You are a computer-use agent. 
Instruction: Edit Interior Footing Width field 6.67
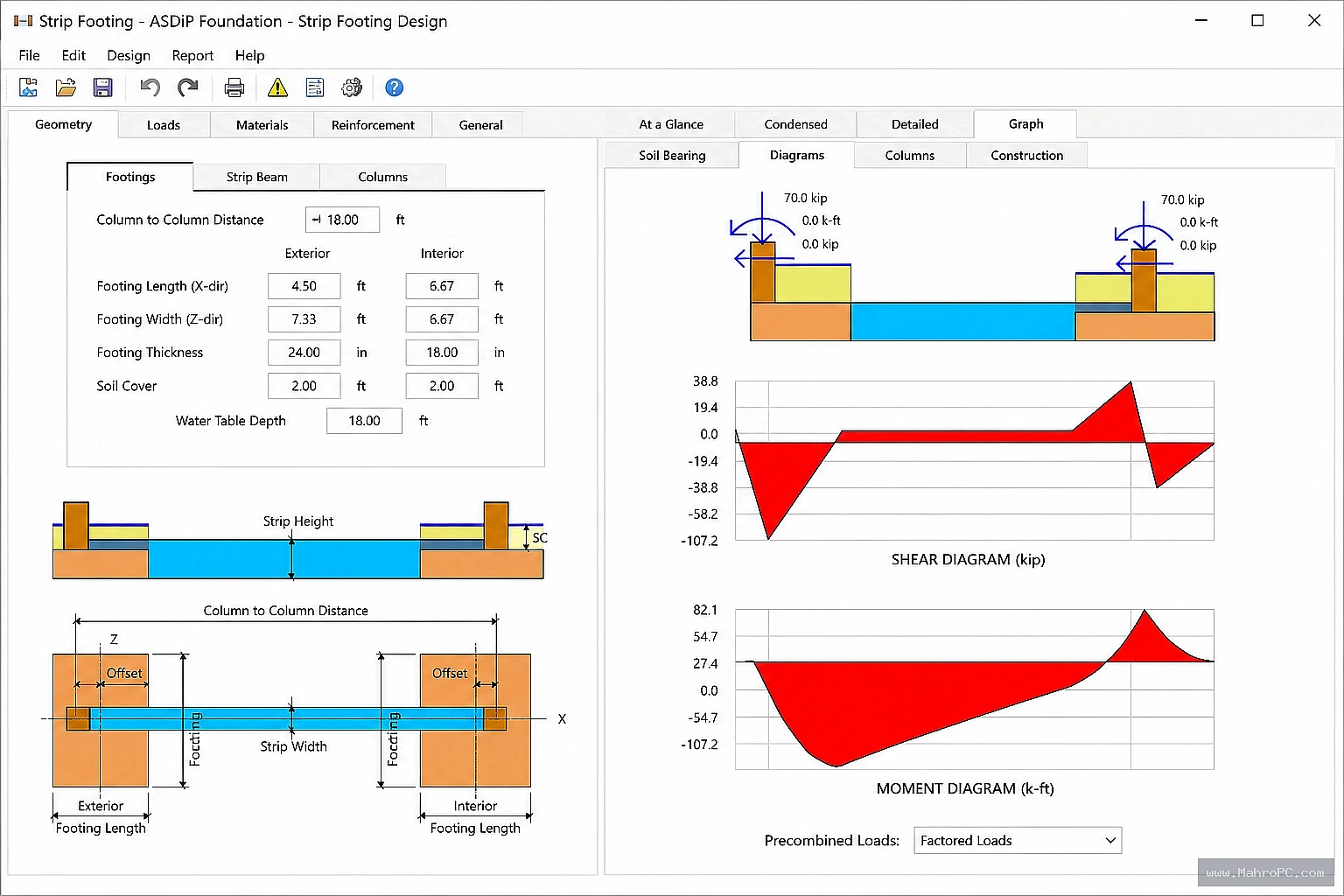click(x=442, y=319)
